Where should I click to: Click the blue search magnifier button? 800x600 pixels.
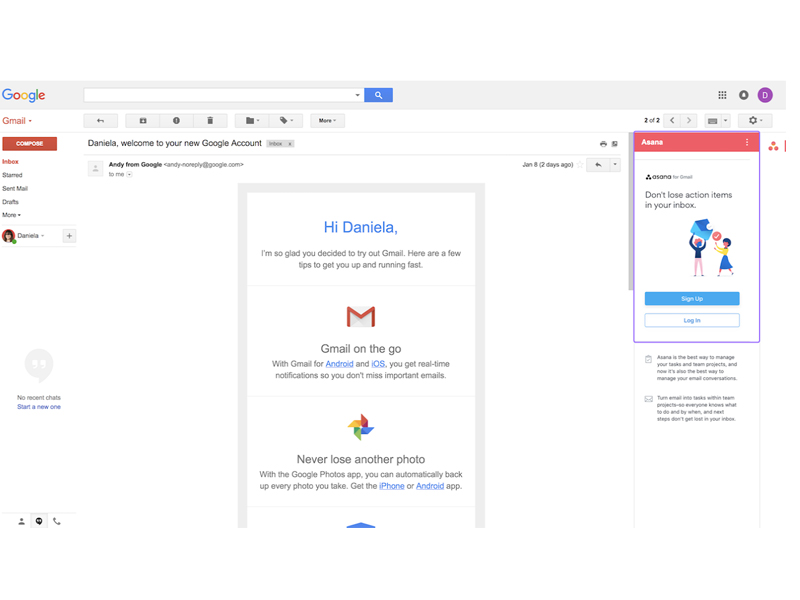pyautogui.click(x=378, y=95)
